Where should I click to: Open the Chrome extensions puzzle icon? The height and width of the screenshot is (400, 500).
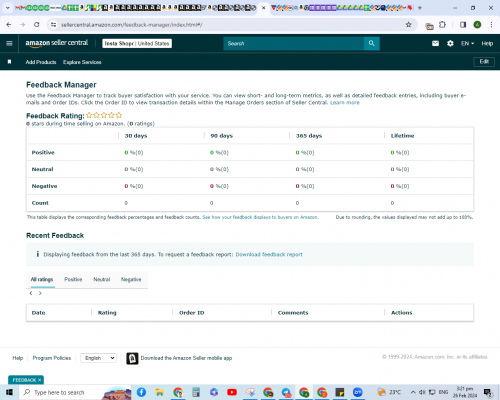(x=442, y=25)
